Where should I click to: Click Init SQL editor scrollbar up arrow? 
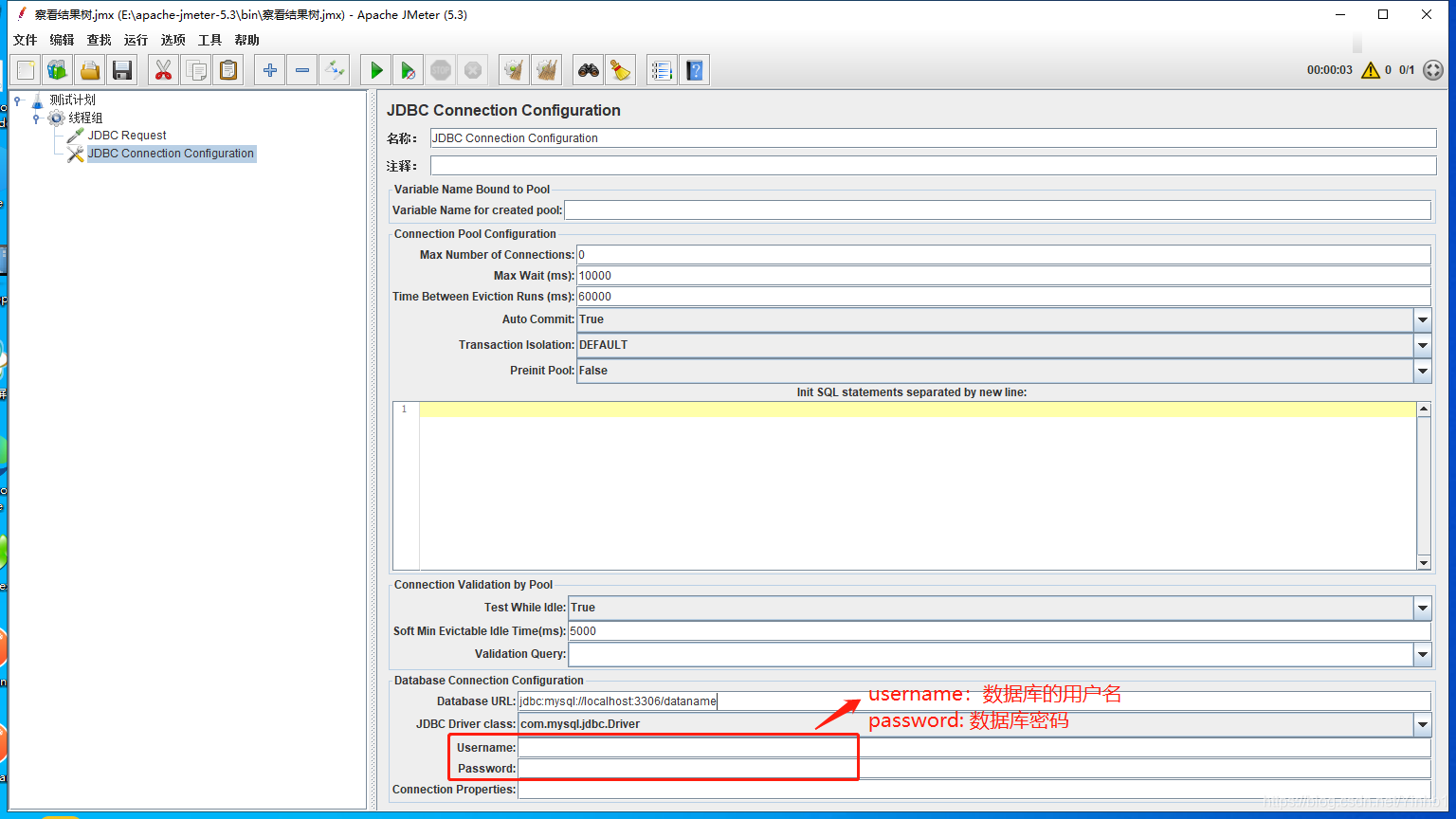[1424, 409]
